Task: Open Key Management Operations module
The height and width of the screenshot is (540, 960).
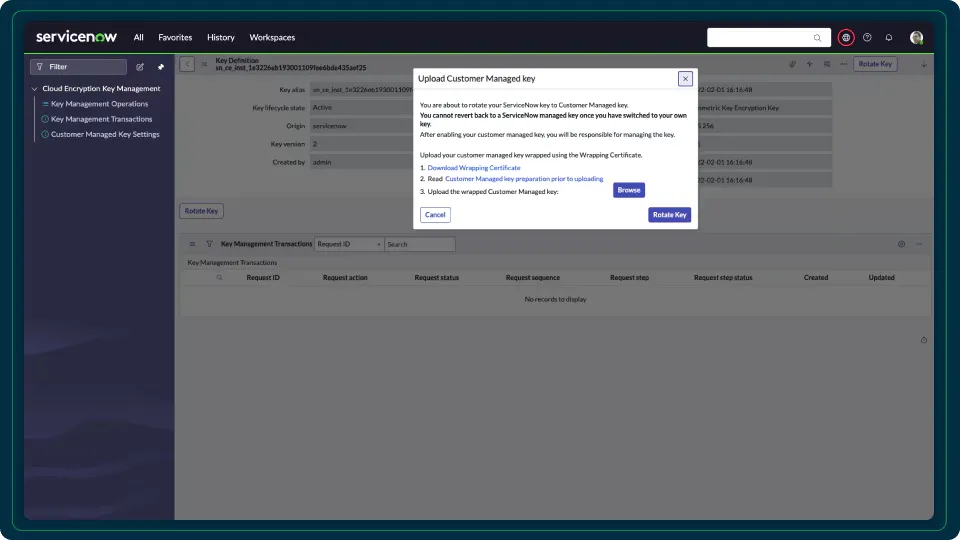Action: click(99, 104)
